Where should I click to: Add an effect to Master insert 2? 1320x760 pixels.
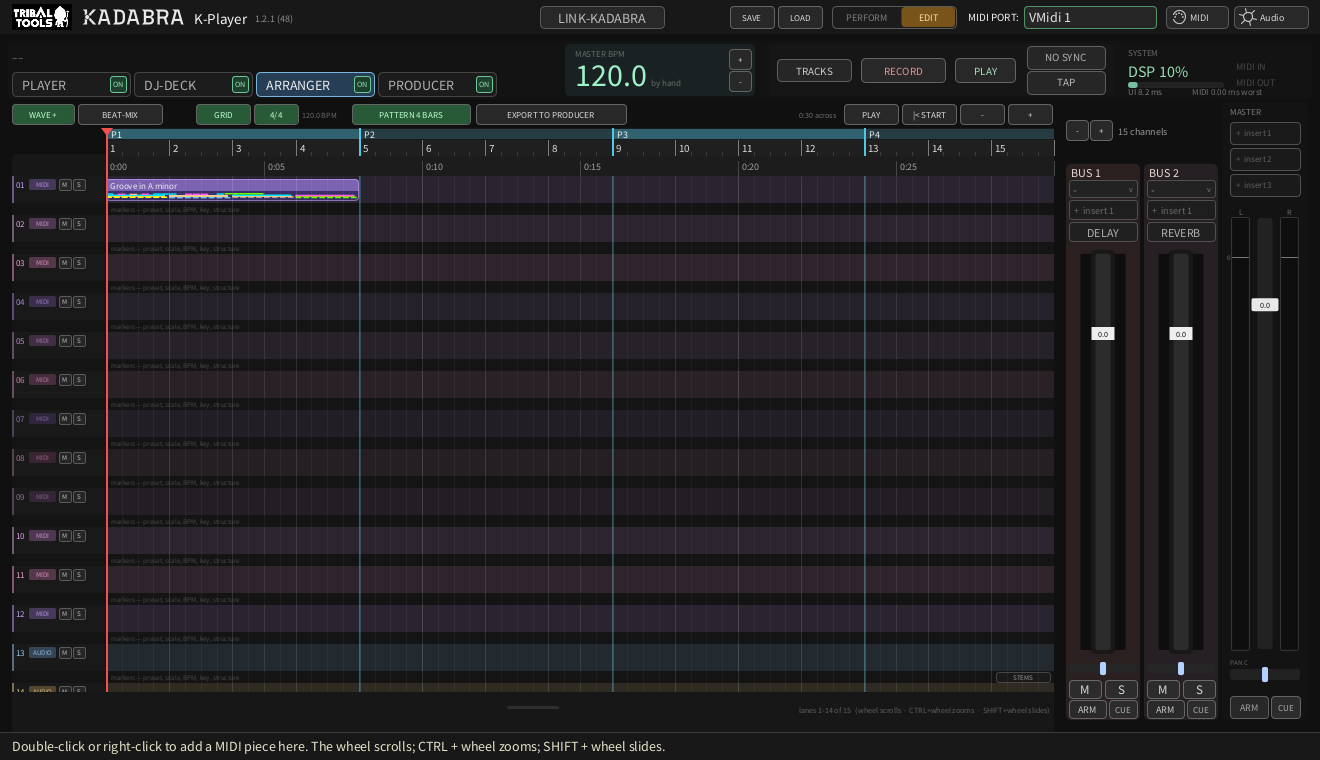click(1265, 159)
